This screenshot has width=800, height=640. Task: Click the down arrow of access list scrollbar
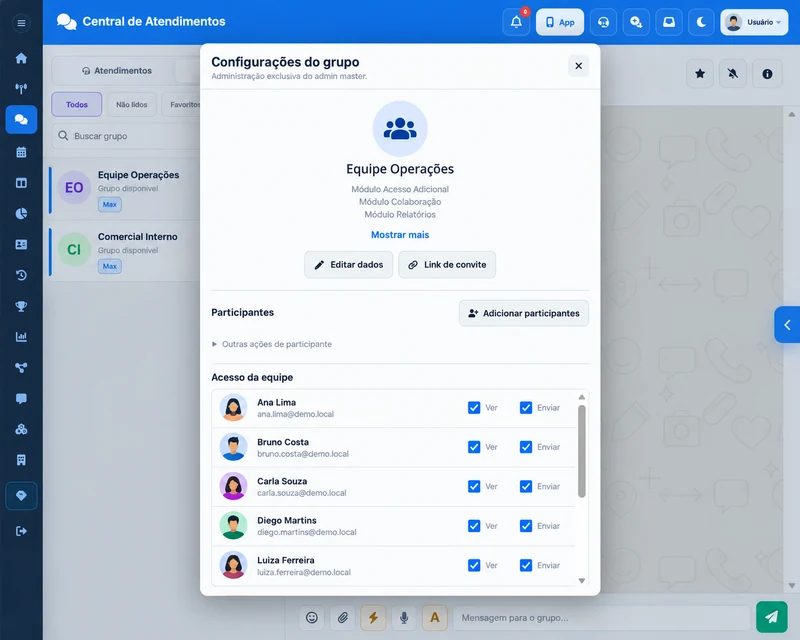pyautogui.click(x=582, y=580)
